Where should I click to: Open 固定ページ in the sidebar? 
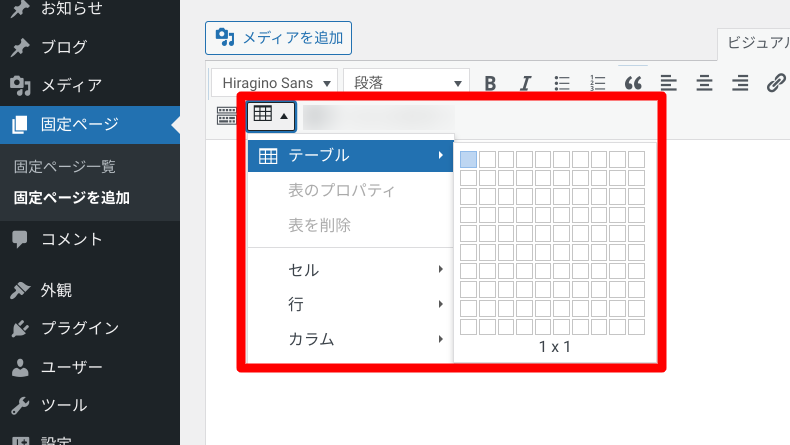click(90, 124)
